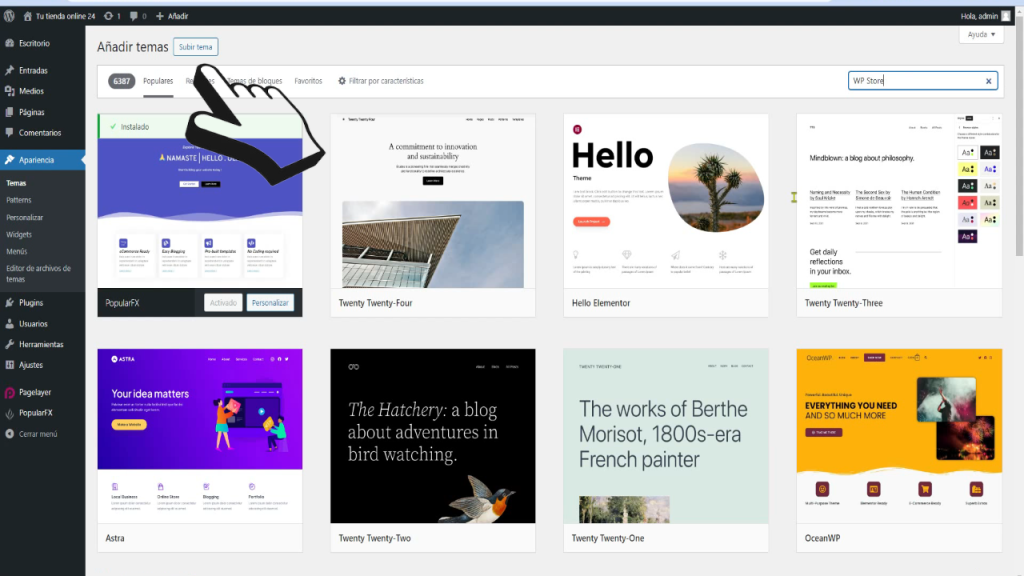Open Patterns submenu item

pyautogui.click(x=19, y=200)
